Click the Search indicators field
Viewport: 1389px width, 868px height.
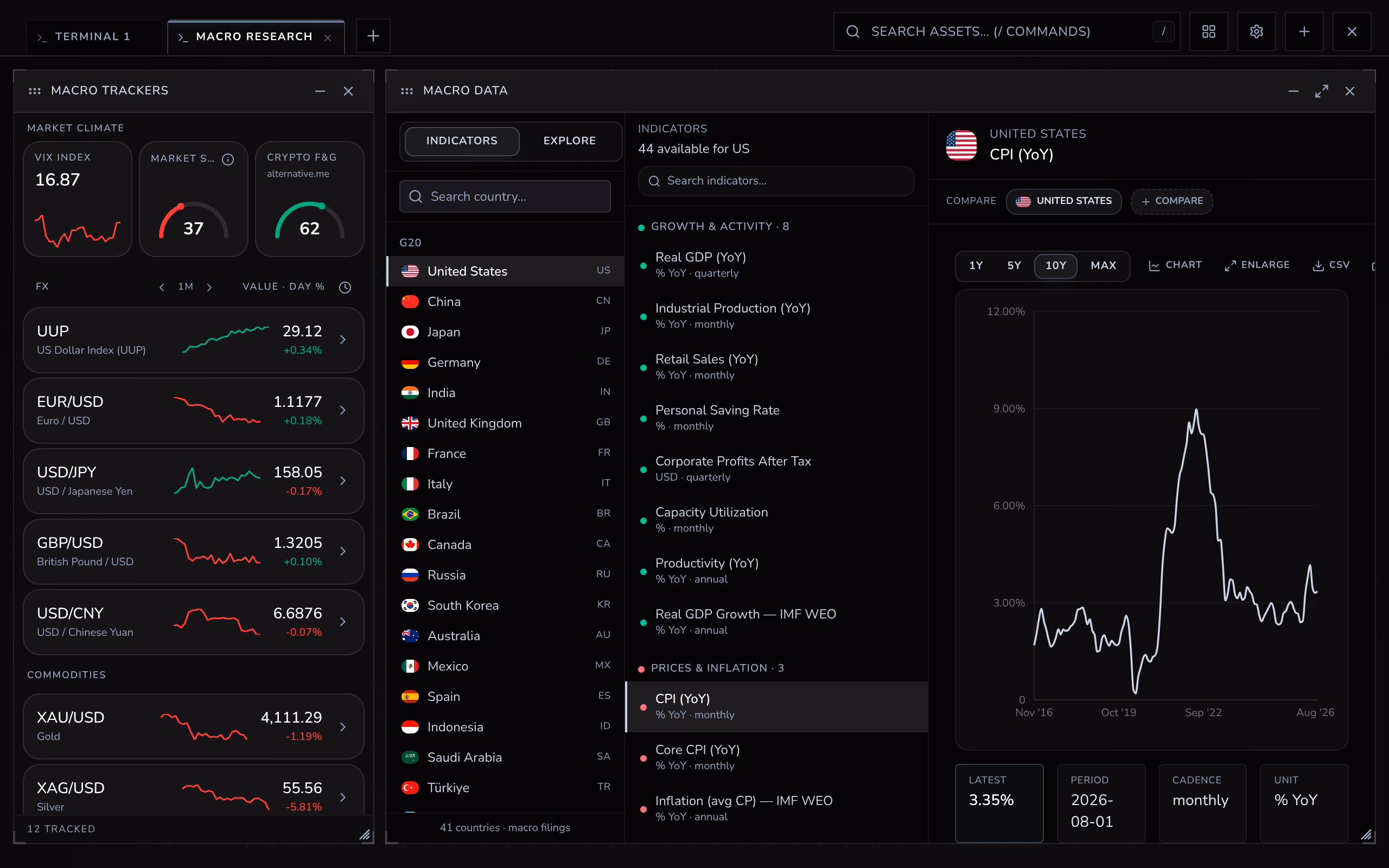776,181
